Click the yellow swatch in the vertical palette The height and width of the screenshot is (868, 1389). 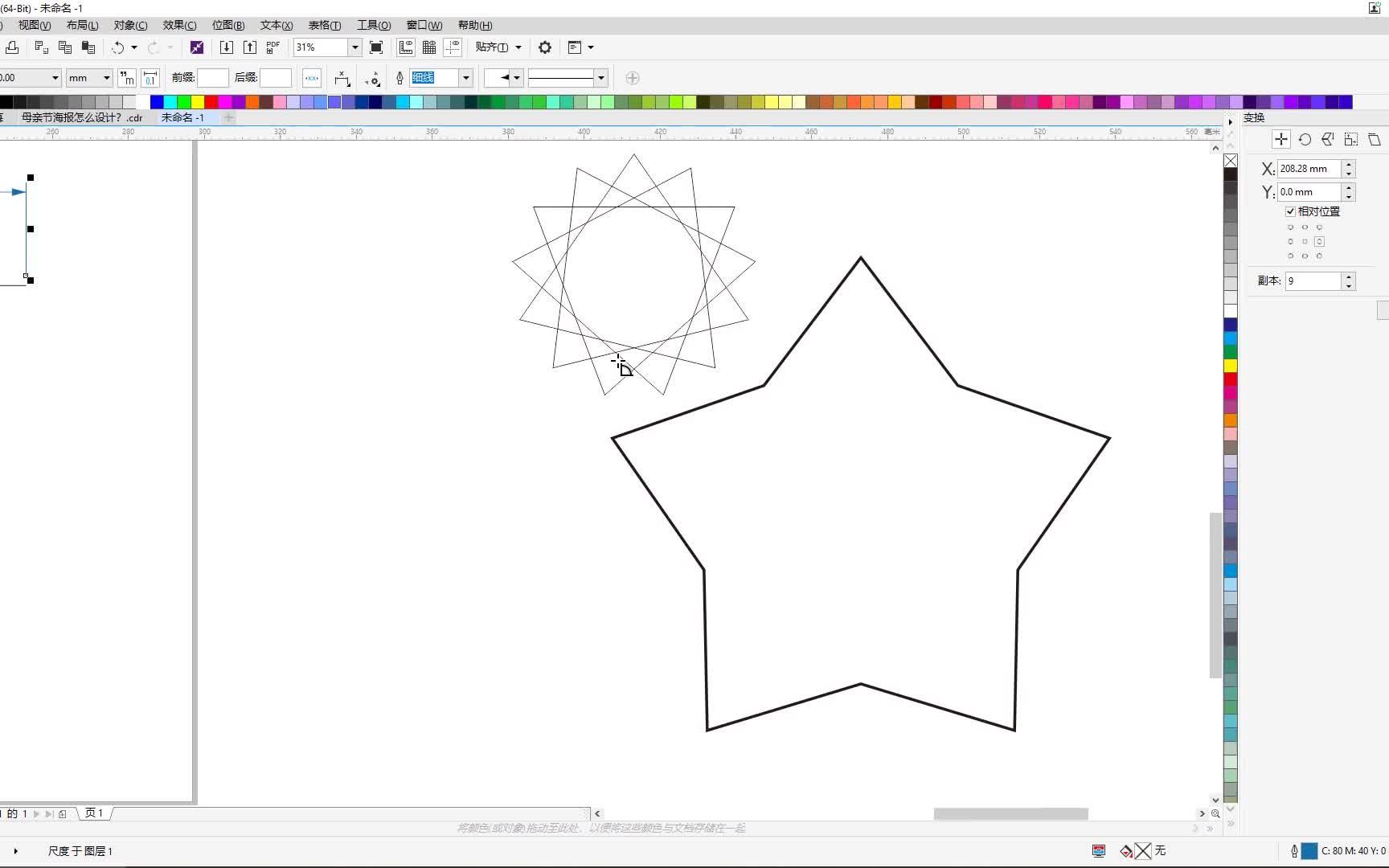click(1231, 366)
